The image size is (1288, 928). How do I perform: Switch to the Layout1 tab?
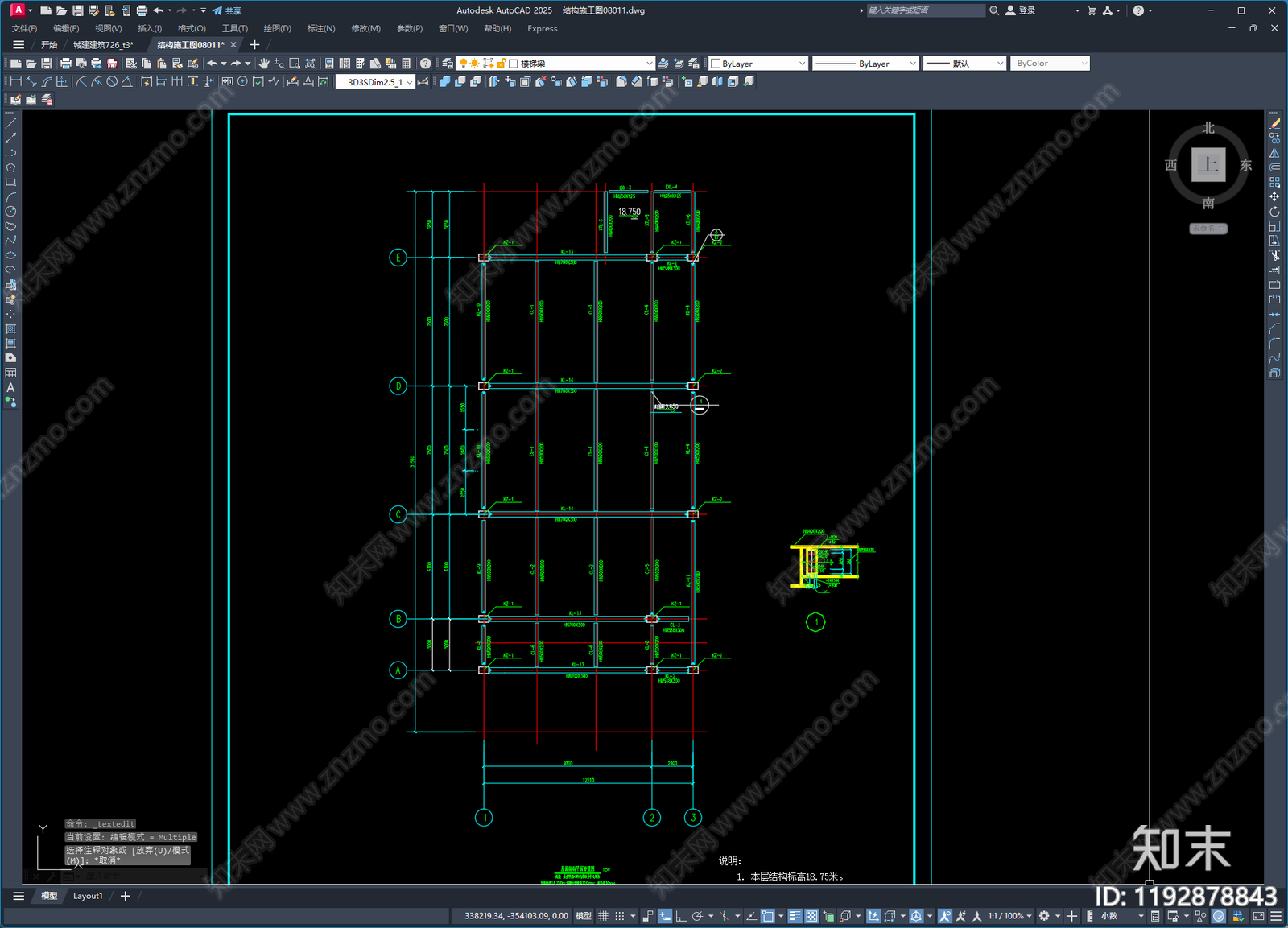[88, 896]
